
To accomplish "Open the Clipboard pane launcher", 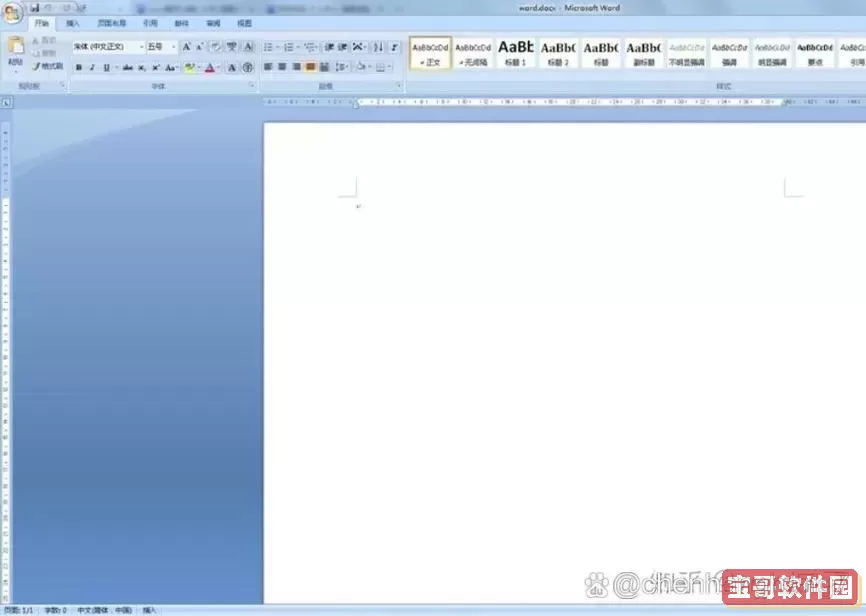I will pos(62,86).
